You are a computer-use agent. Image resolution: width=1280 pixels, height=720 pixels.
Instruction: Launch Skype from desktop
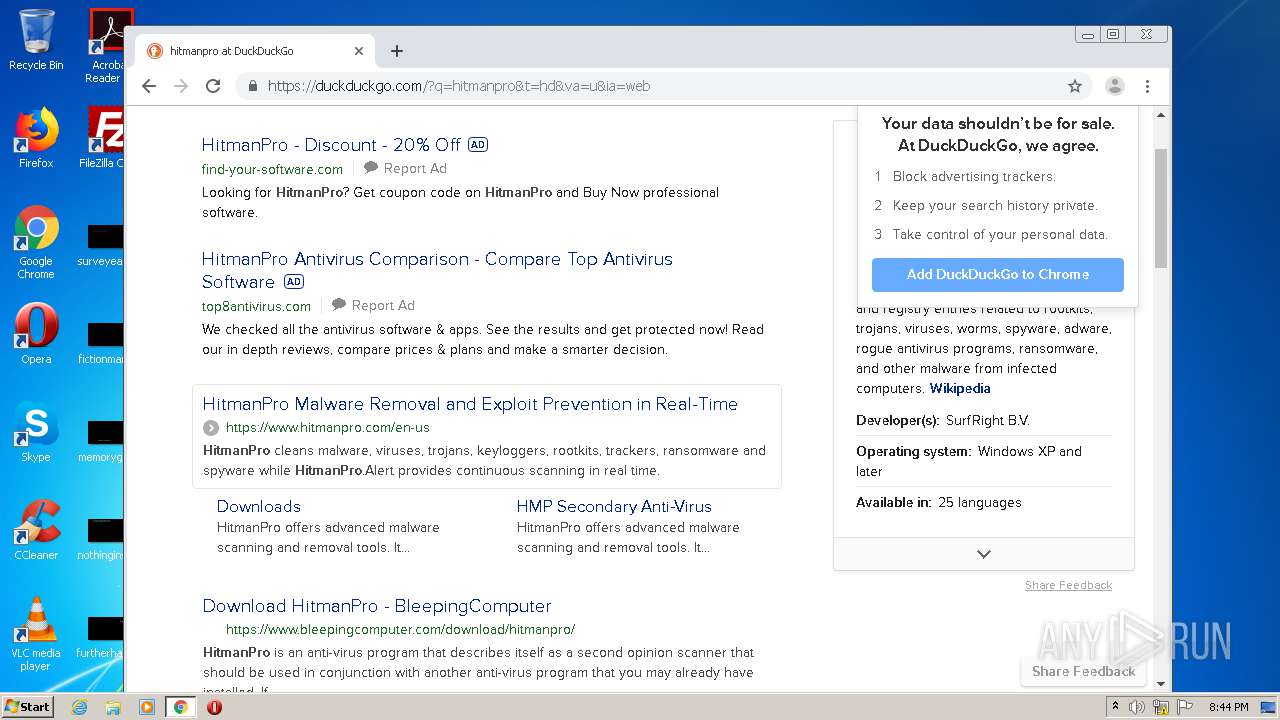[x=36, y=433]
